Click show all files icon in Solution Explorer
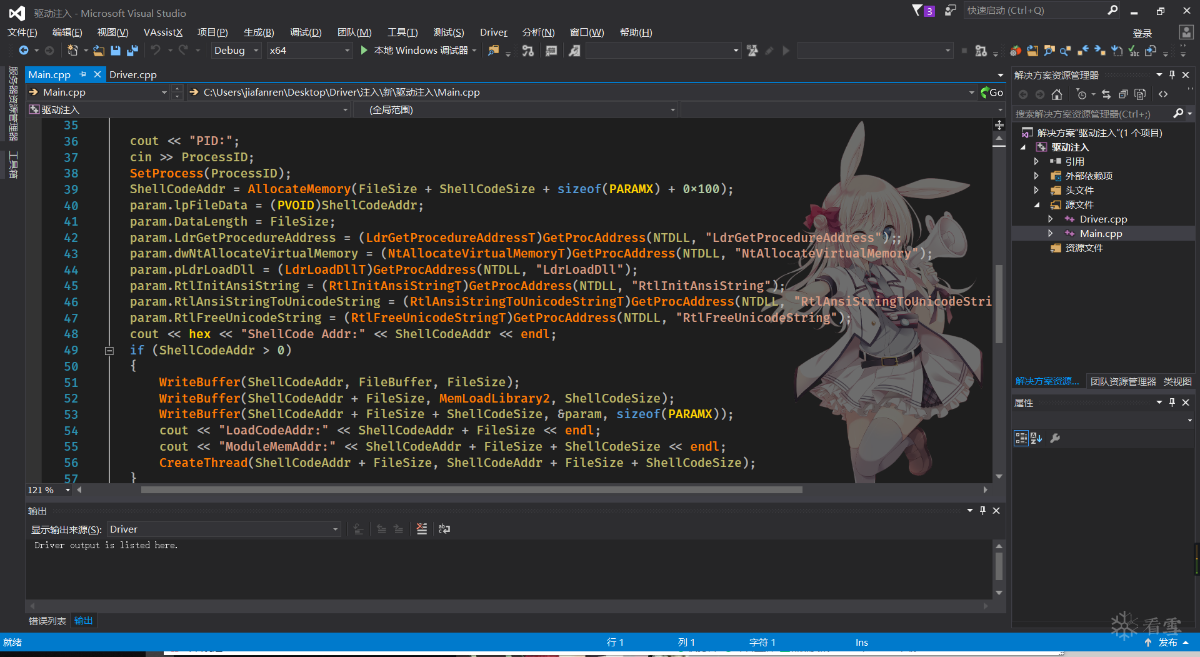 coord(1140,94)
